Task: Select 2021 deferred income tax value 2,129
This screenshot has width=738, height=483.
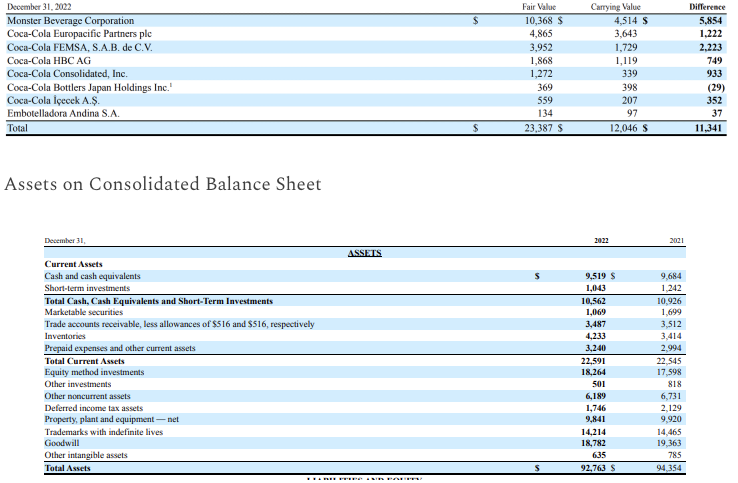Action: click(671, 408)
